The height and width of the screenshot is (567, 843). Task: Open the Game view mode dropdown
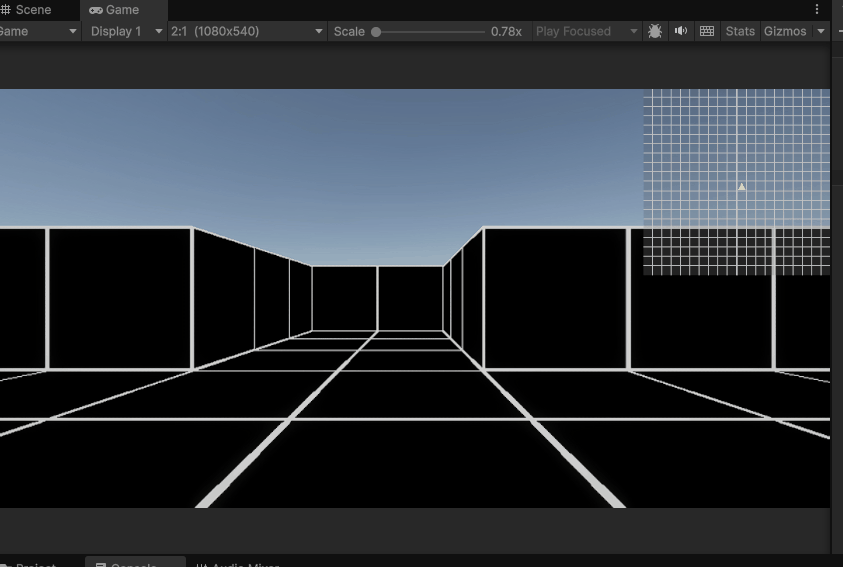point(38,31)
